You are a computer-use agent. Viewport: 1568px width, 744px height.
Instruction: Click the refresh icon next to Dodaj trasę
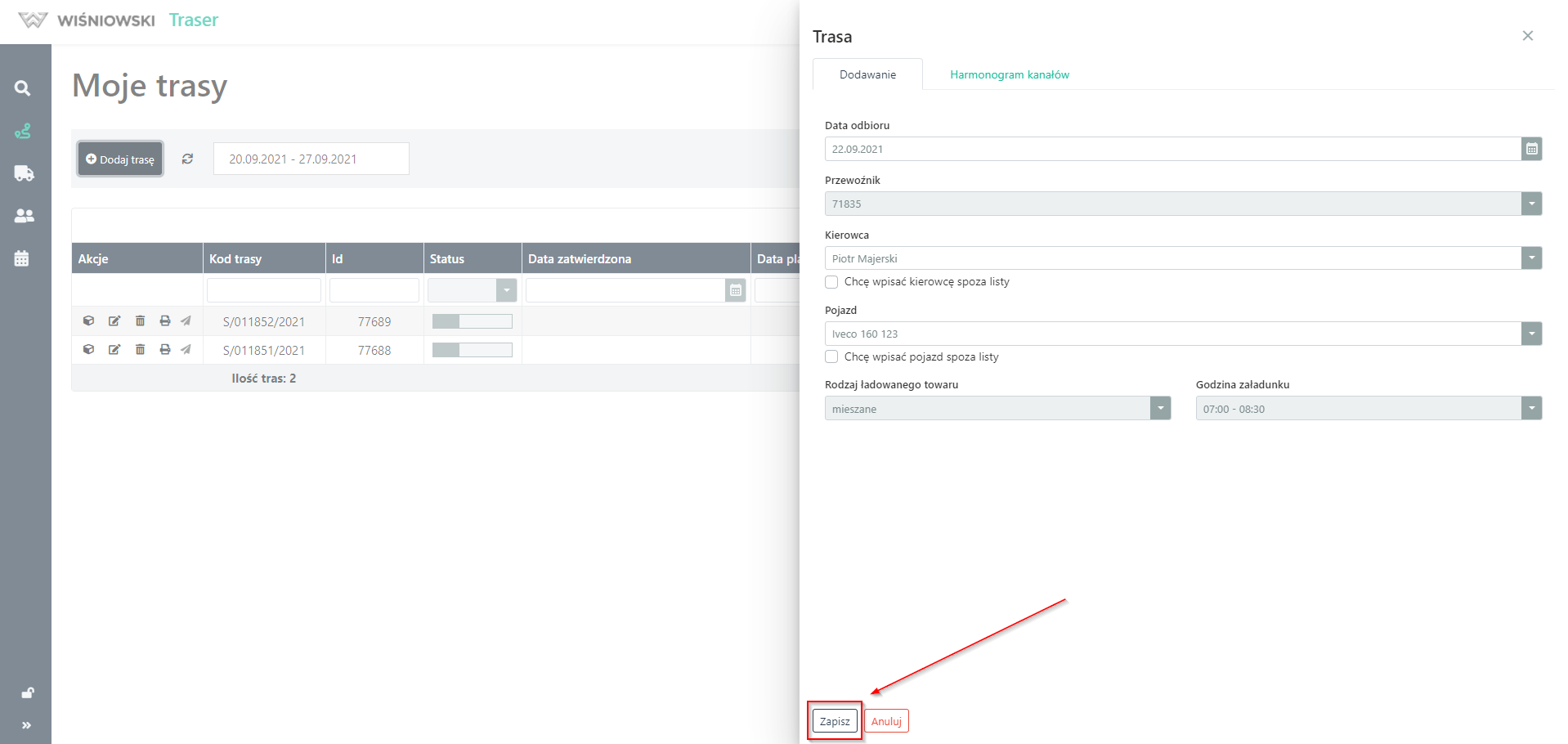coord(187,159)
